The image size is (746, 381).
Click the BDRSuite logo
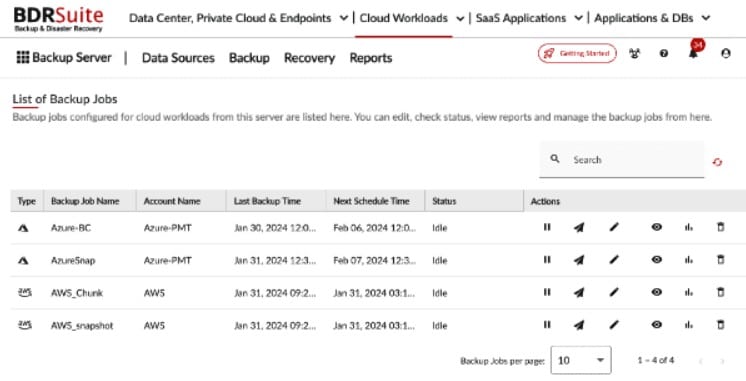58,19
